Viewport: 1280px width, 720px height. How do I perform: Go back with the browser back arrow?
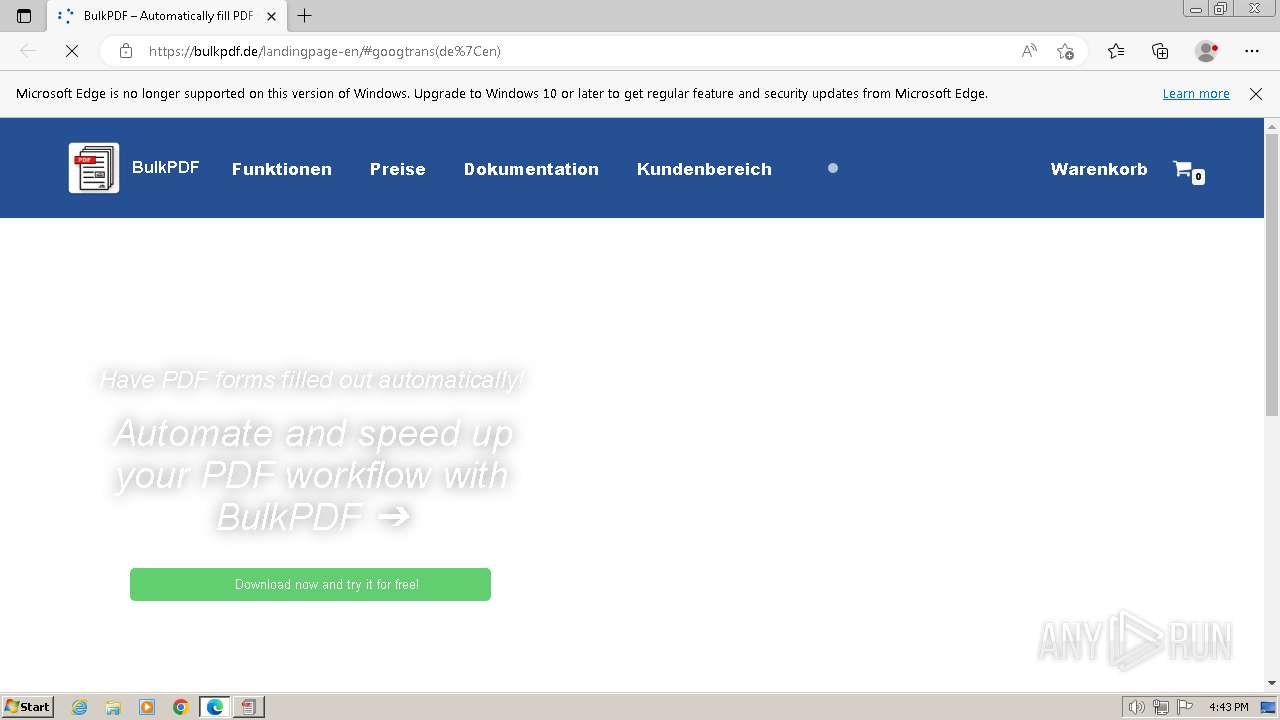tap(28, 51)
